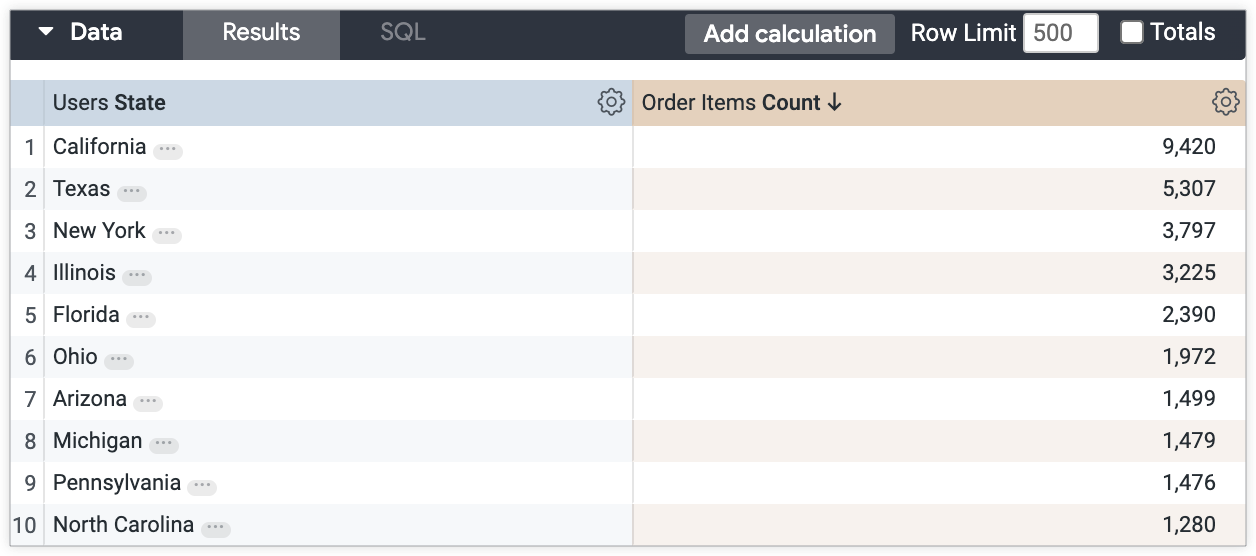Switch to the SQL tab
The height and width of the screenshot is (556, 1256).
(x=403, y=32)
